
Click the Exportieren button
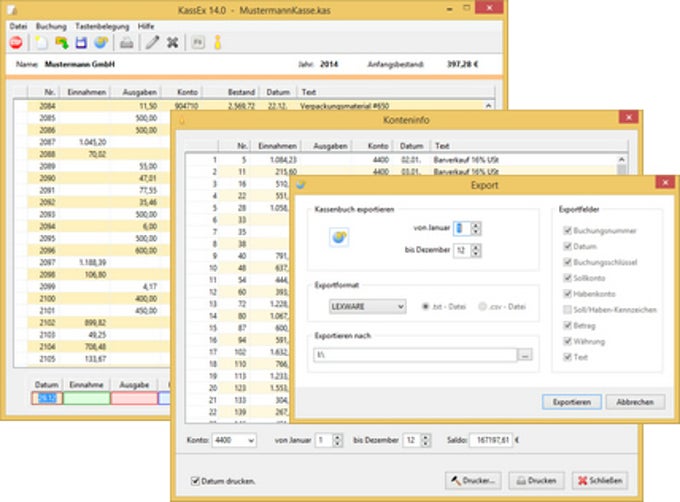(x=572, y=402)
